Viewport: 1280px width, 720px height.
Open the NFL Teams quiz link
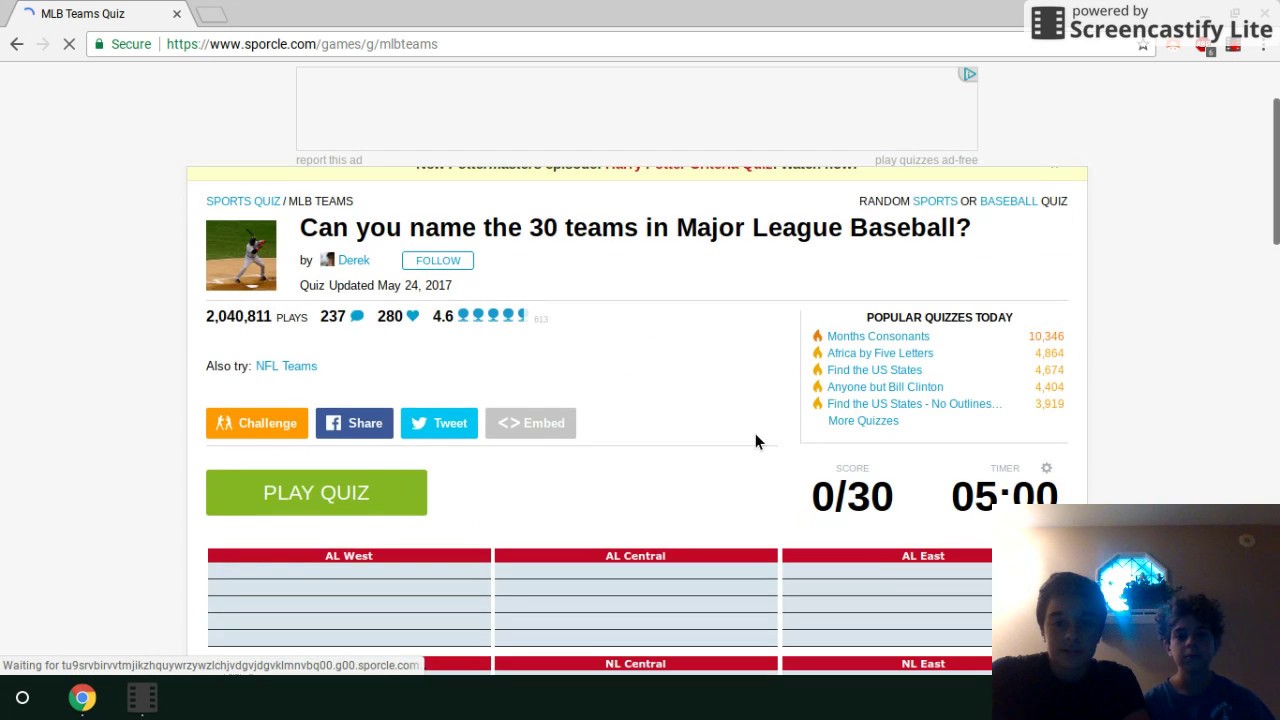(x=286, y=366)
